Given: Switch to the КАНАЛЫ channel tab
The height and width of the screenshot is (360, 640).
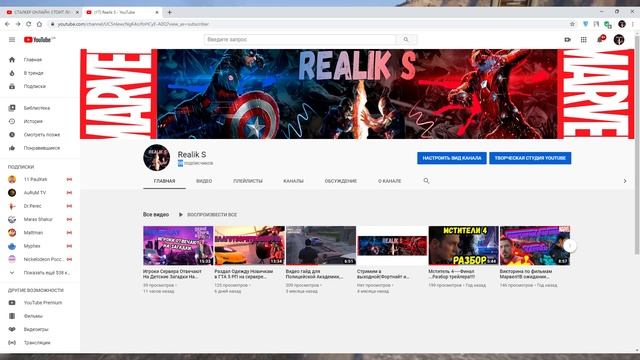Looking at the screenshot, I should pos(293,181).
